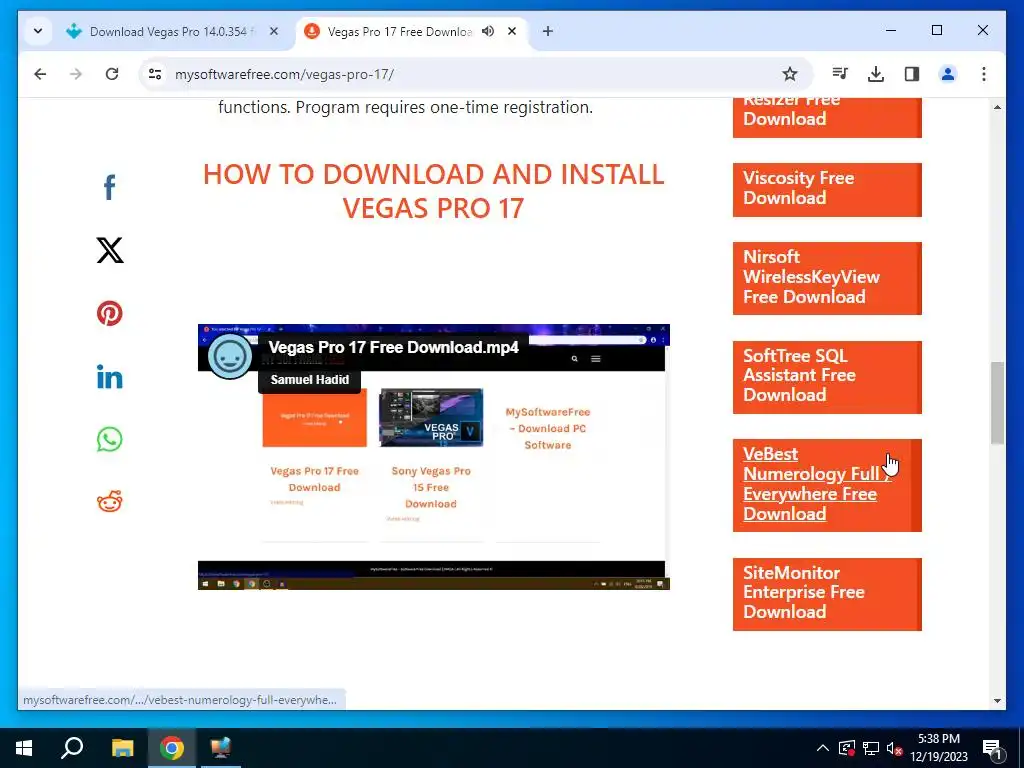Share page on Reddit icon
This screenshot has height=768, width=1024.
click(110, 502)
